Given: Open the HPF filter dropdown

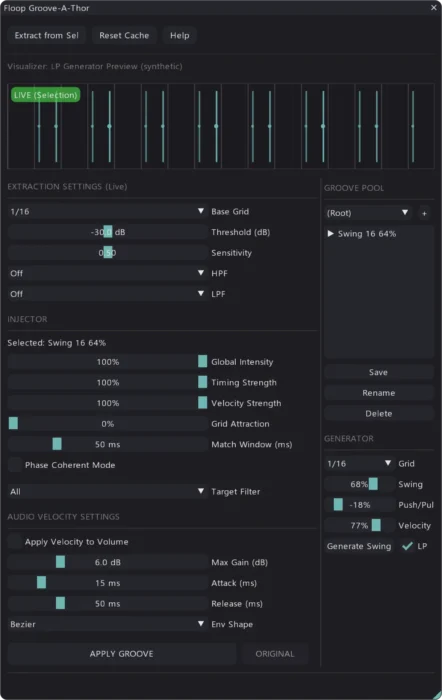Looking at the screenshot, I should (x=108, y=273).
